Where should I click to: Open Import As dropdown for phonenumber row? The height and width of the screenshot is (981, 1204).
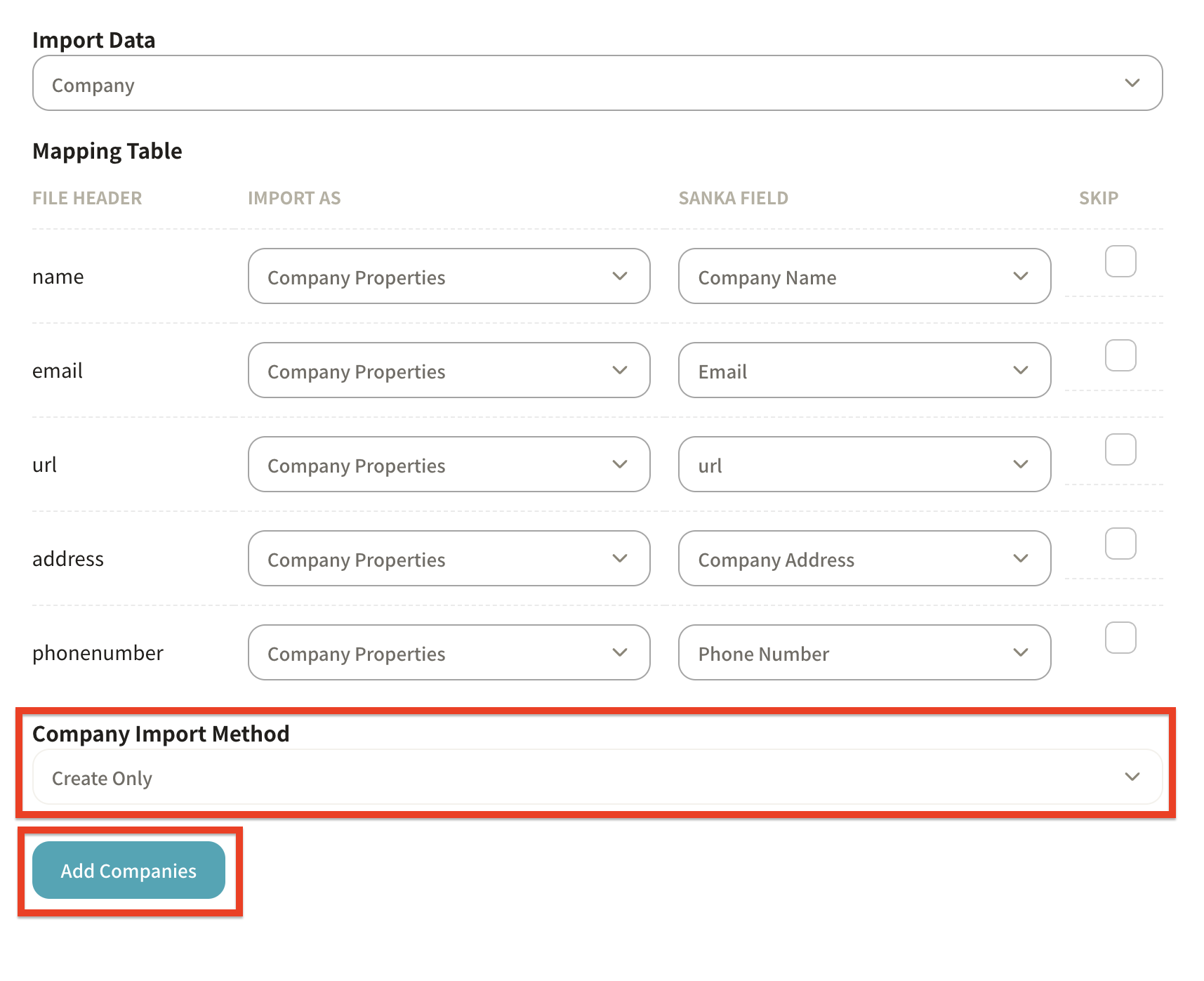coord(449,652)
